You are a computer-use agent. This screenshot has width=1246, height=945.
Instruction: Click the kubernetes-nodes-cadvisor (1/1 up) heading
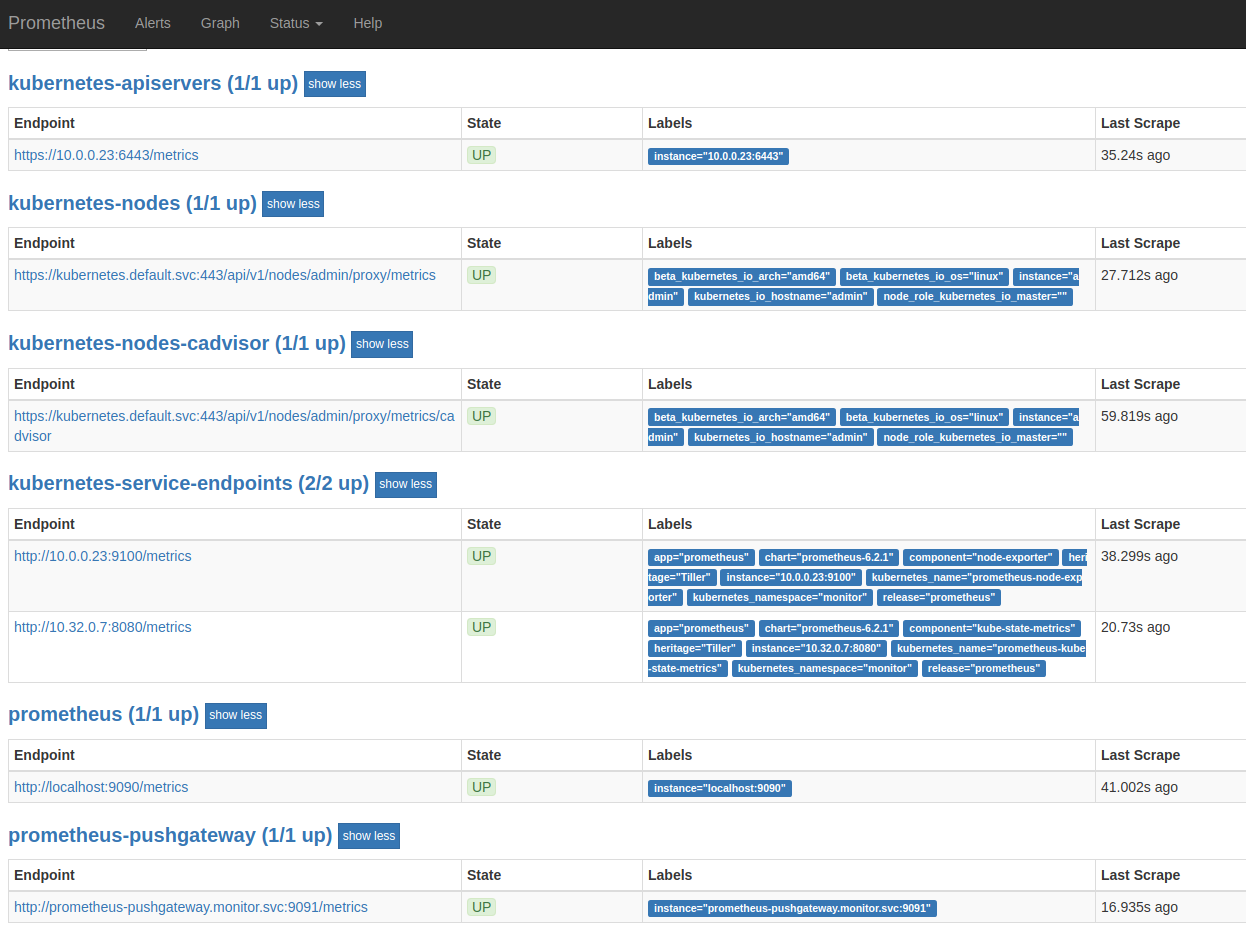pos(177,343)
